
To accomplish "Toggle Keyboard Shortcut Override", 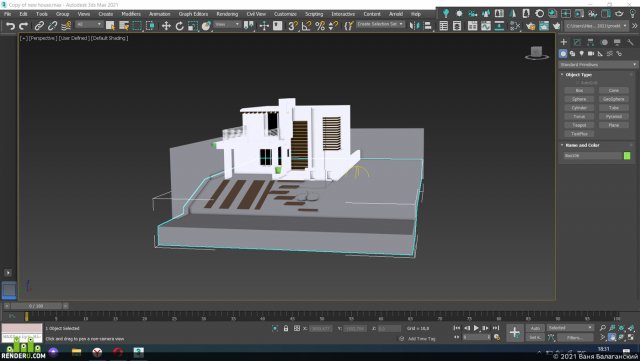I will tap(278, 26).
